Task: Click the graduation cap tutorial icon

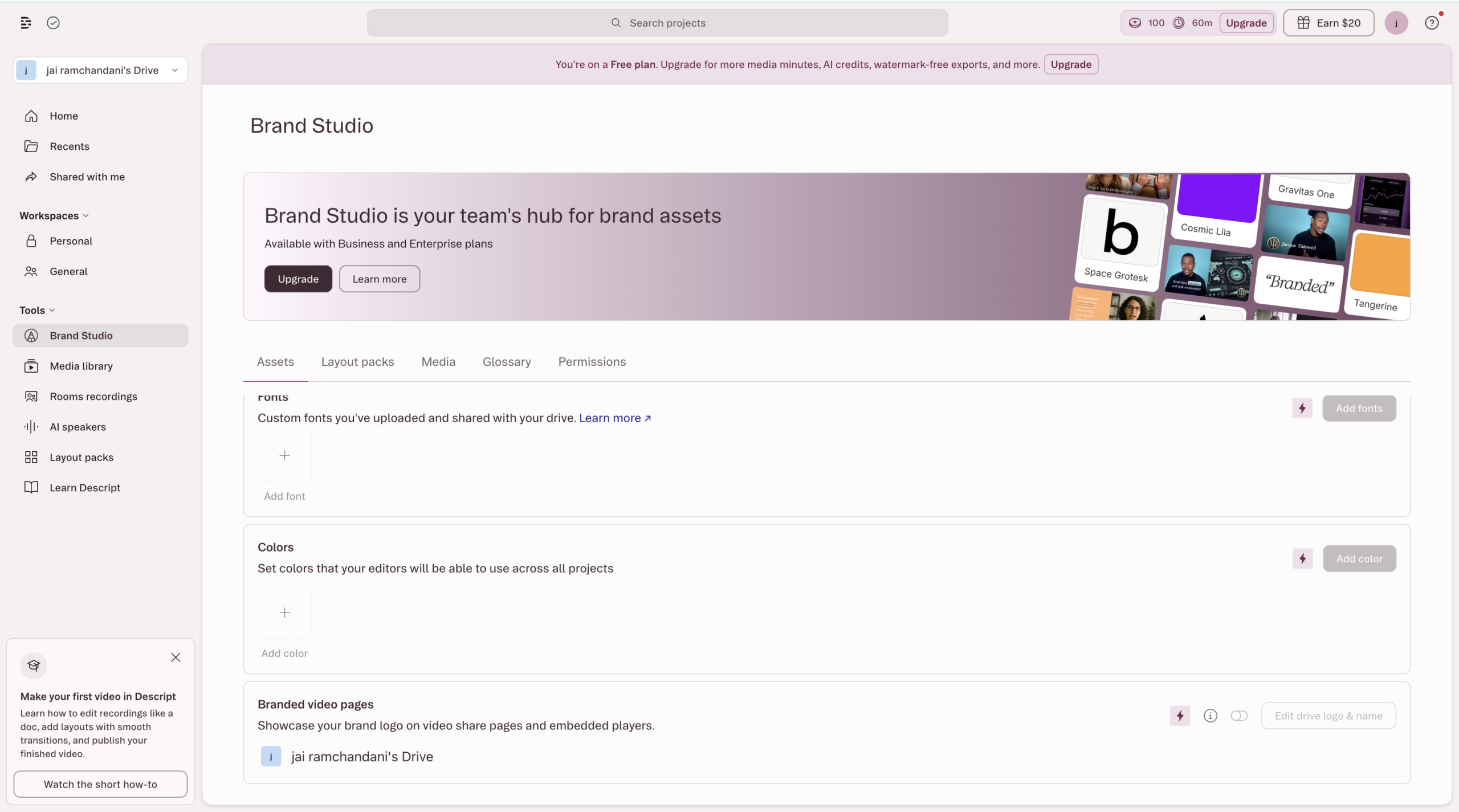Action: (34, 665)
